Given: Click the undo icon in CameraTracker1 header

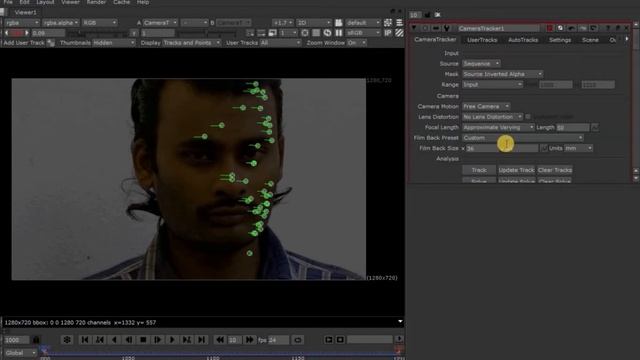Looking at the screenshot, I should tap(571, 28).
